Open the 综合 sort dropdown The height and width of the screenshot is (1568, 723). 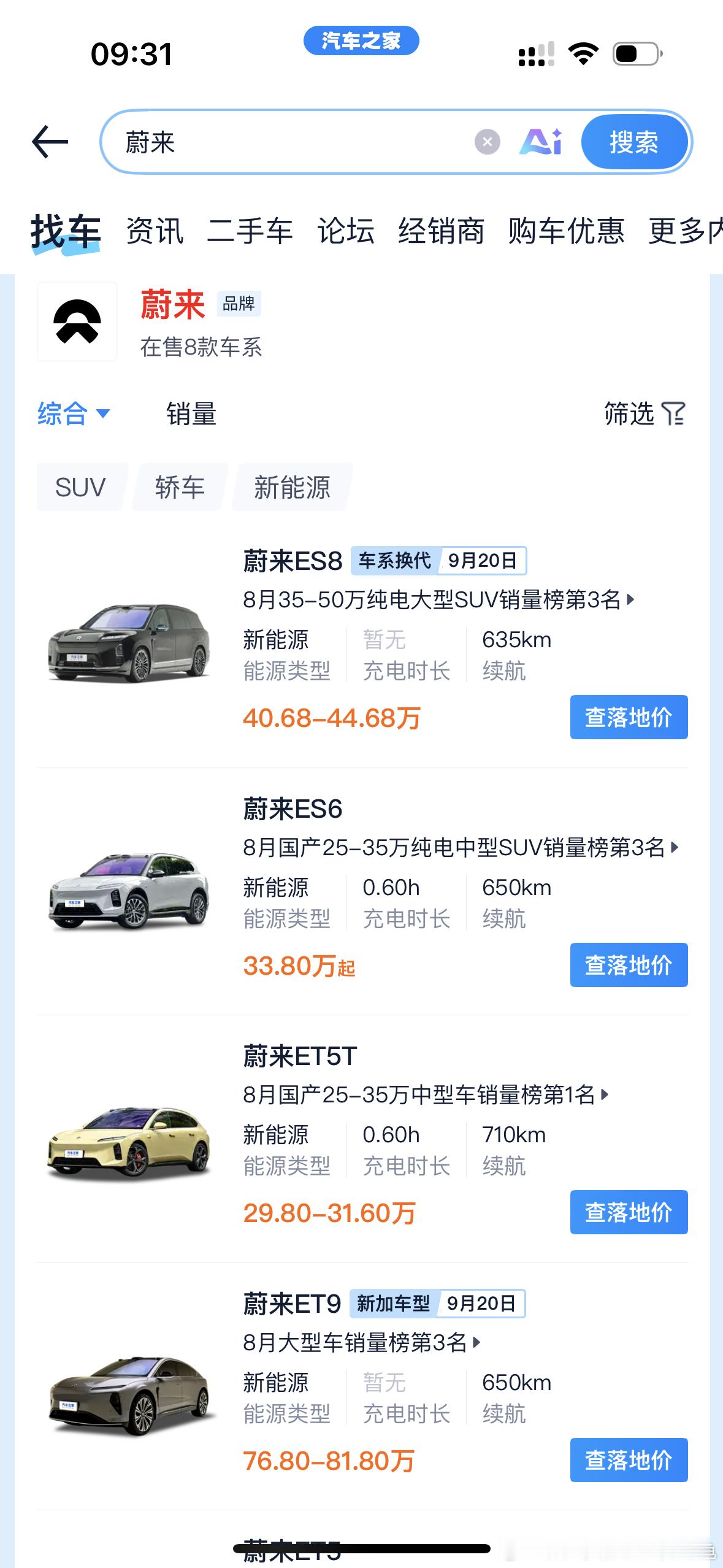(x=74, y=413)
